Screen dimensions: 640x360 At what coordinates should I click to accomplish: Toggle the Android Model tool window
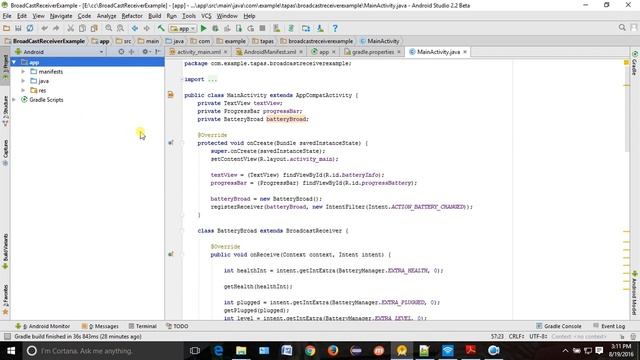click(x=635, y=293)
